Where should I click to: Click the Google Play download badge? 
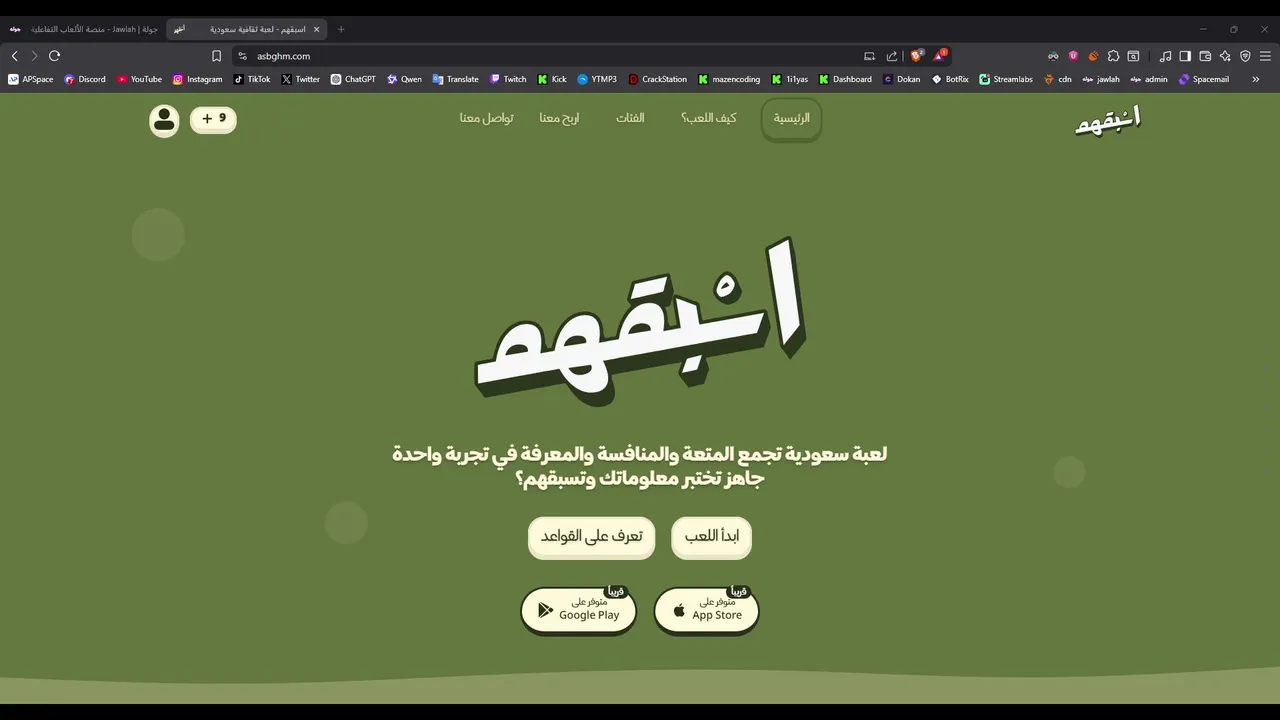click(x=578, y=610)
